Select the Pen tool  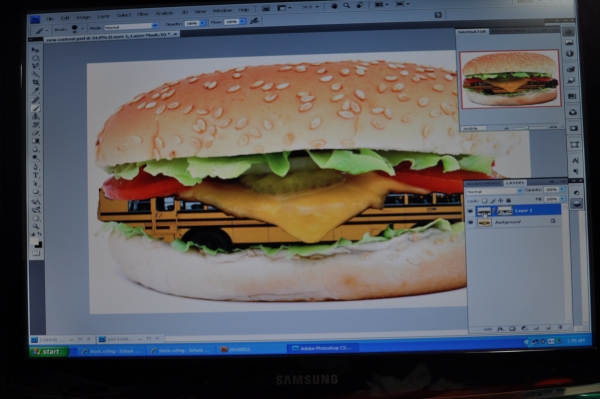click(x=35, y=167)
